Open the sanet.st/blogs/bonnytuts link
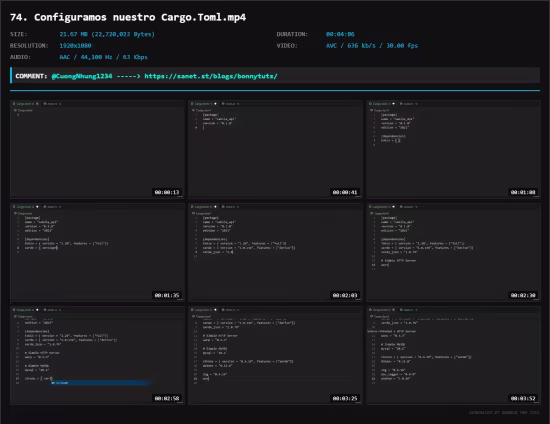 click(x=211, y=76)
